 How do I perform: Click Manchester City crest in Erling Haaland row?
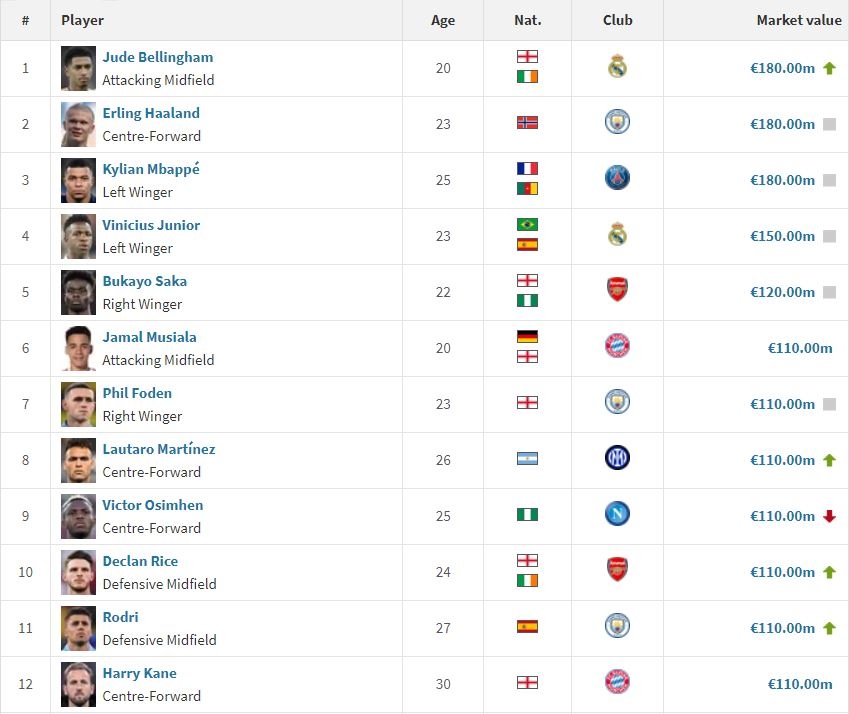tap(617, 122)
